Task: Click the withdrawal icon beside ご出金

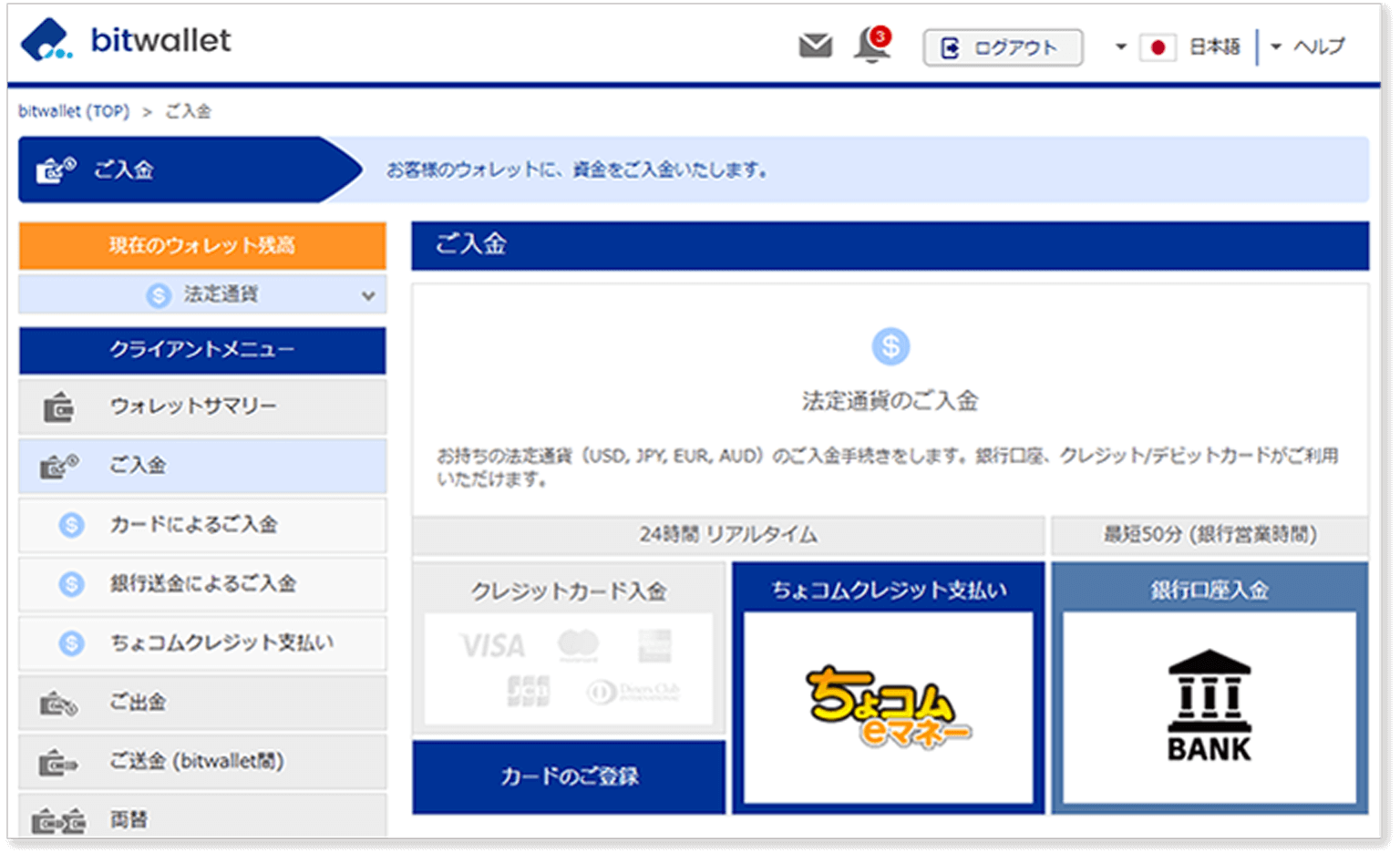Action: [58, 704]
